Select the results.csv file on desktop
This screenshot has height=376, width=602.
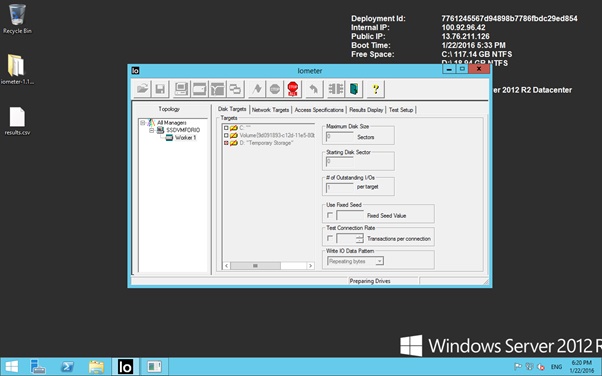click(x=17, y=121)
